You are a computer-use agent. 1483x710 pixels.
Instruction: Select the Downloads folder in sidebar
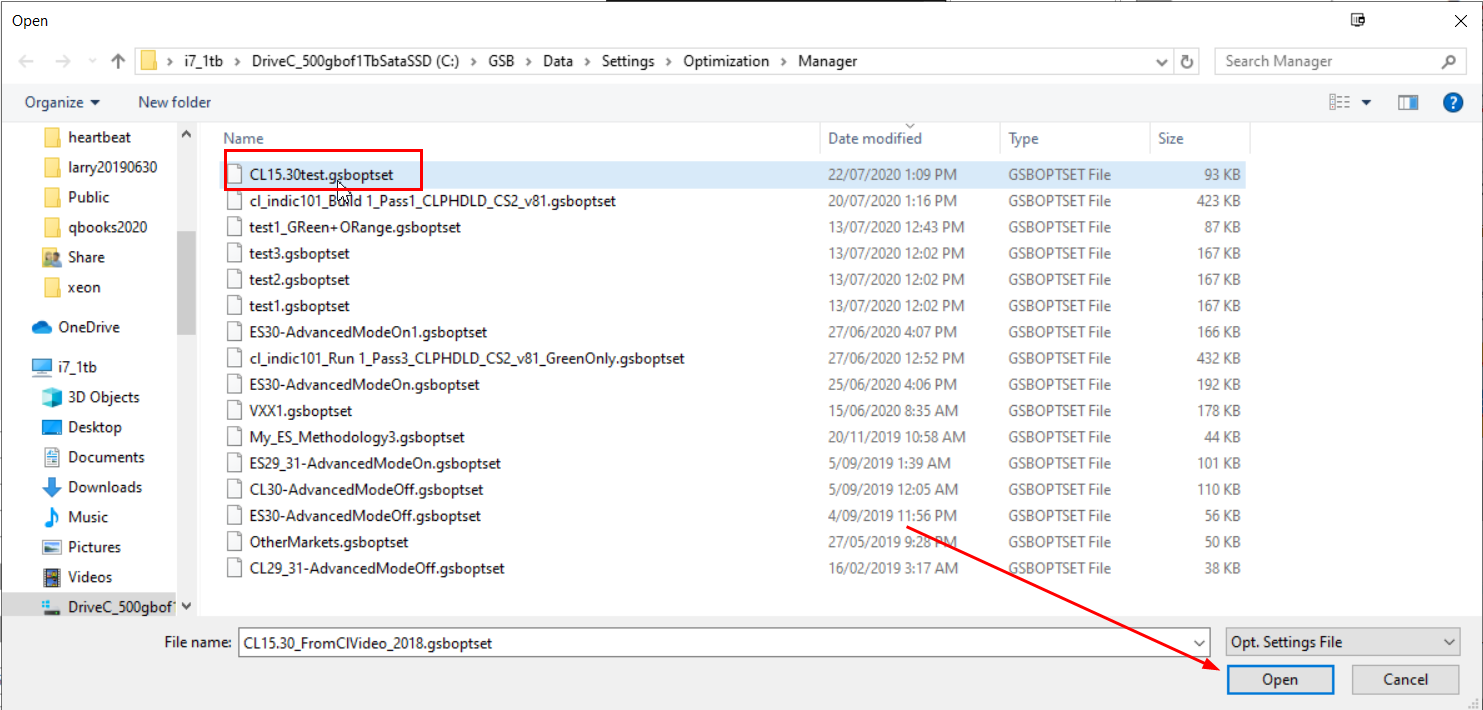tap(104, 487)
